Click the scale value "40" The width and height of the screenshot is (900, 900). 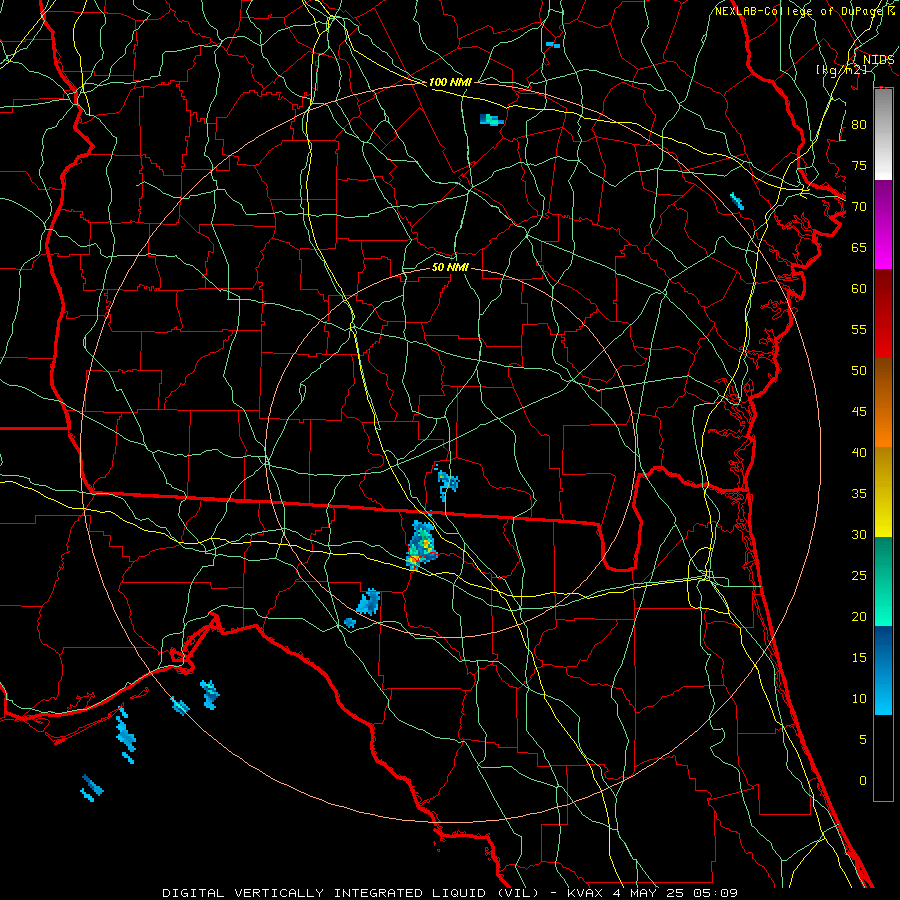point(859,452)
